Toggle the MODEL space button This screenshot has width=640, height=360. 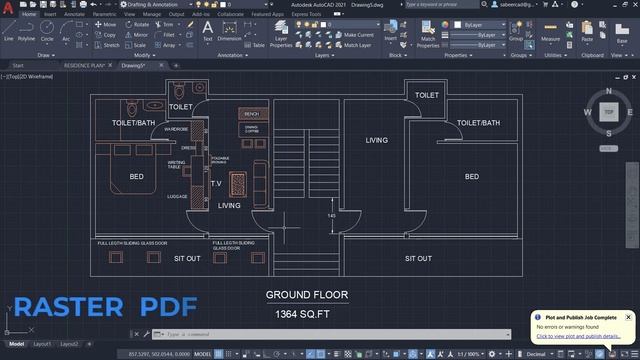[x=202, y=354]
